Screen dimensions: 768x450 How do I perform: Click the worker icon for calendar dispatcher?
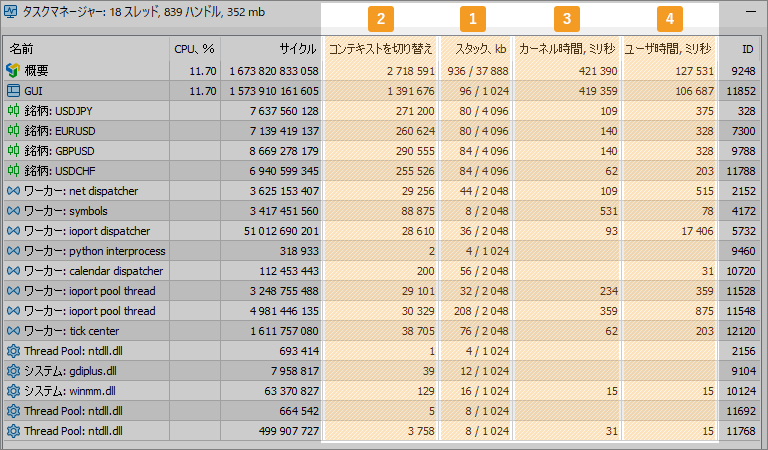[x=13, y=271]
